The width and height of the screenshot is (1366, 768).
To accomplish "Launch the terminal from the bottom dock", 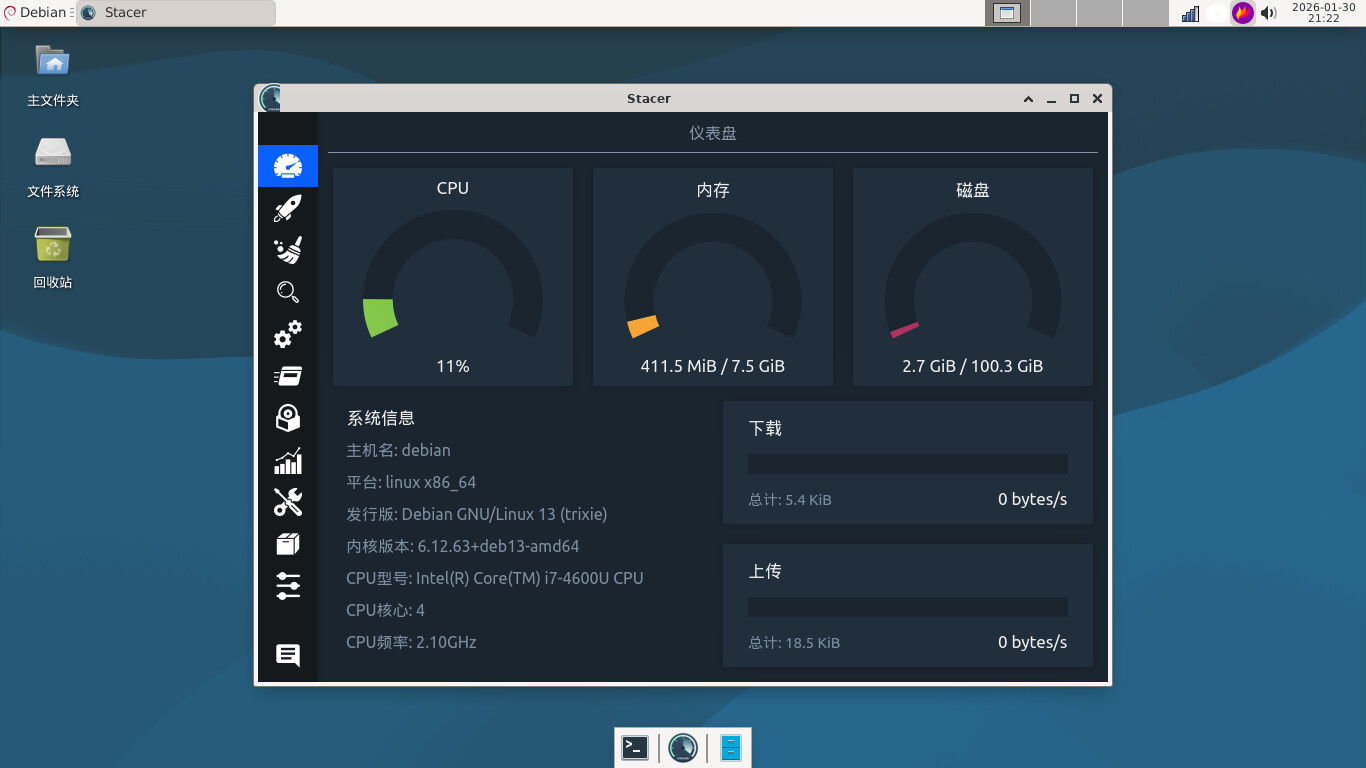I will [x=635, y=748].
